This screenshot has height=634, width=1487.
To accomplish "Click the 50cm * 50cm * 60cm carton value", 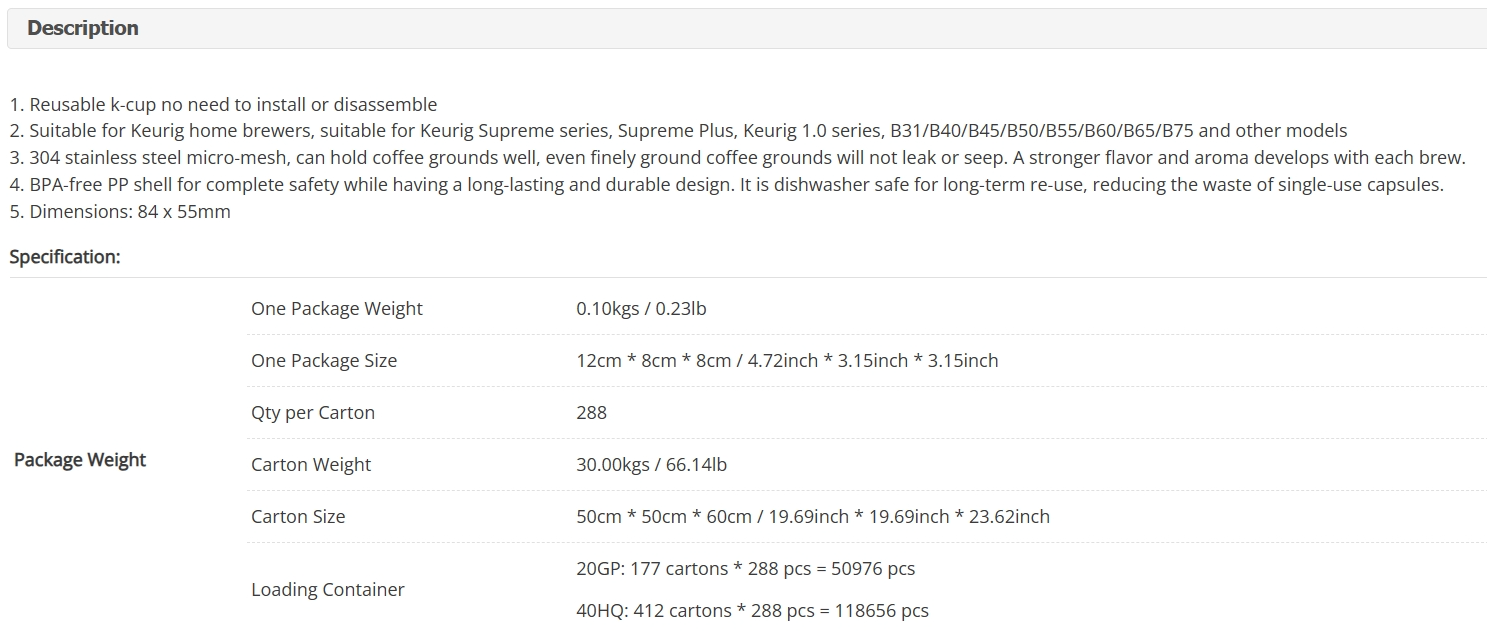I will pyautogui.click(x=813, y=516).
